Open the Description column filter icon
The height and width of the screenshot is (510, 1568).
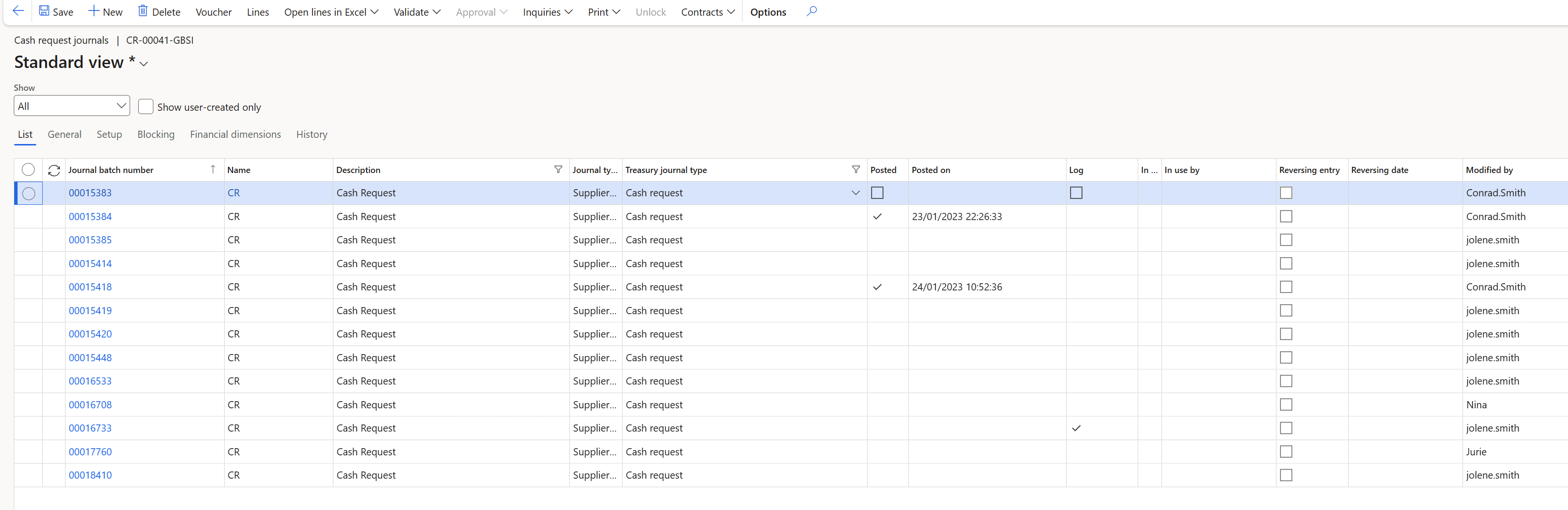tap(558, 169)
